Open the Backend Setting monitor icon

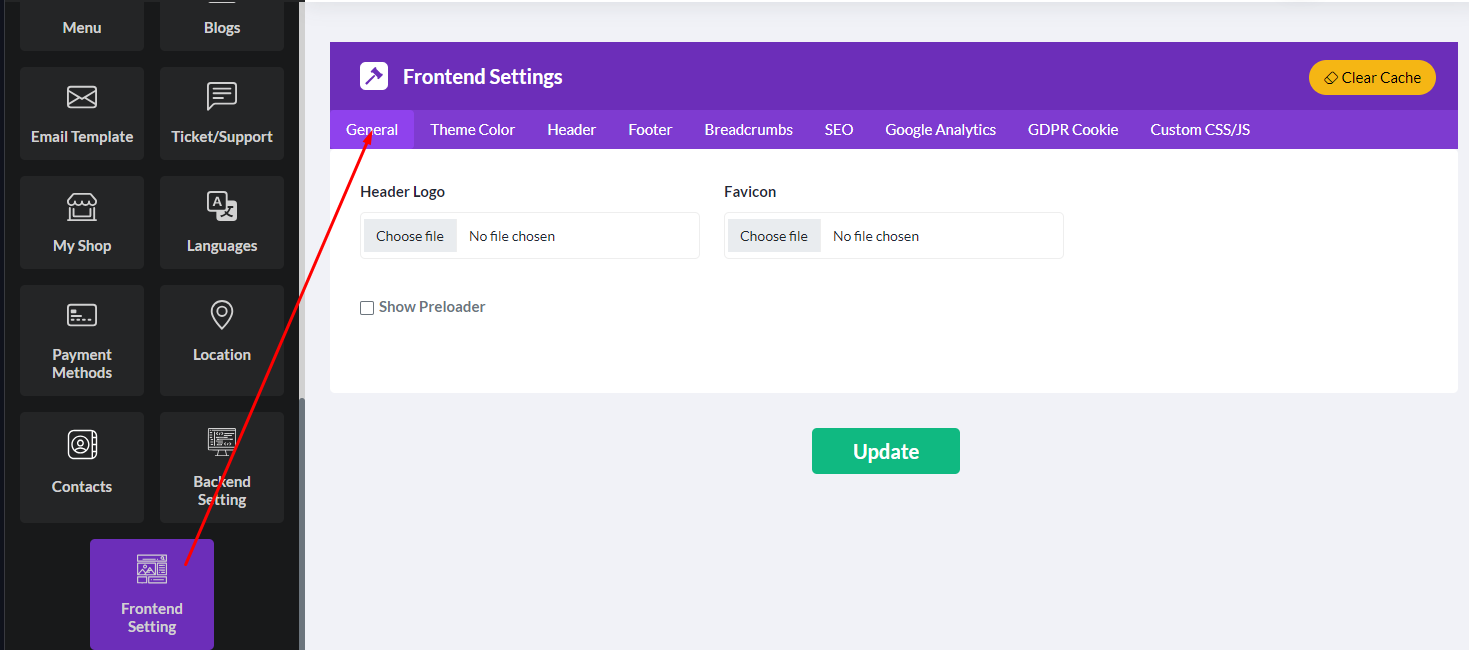[222, 441]
